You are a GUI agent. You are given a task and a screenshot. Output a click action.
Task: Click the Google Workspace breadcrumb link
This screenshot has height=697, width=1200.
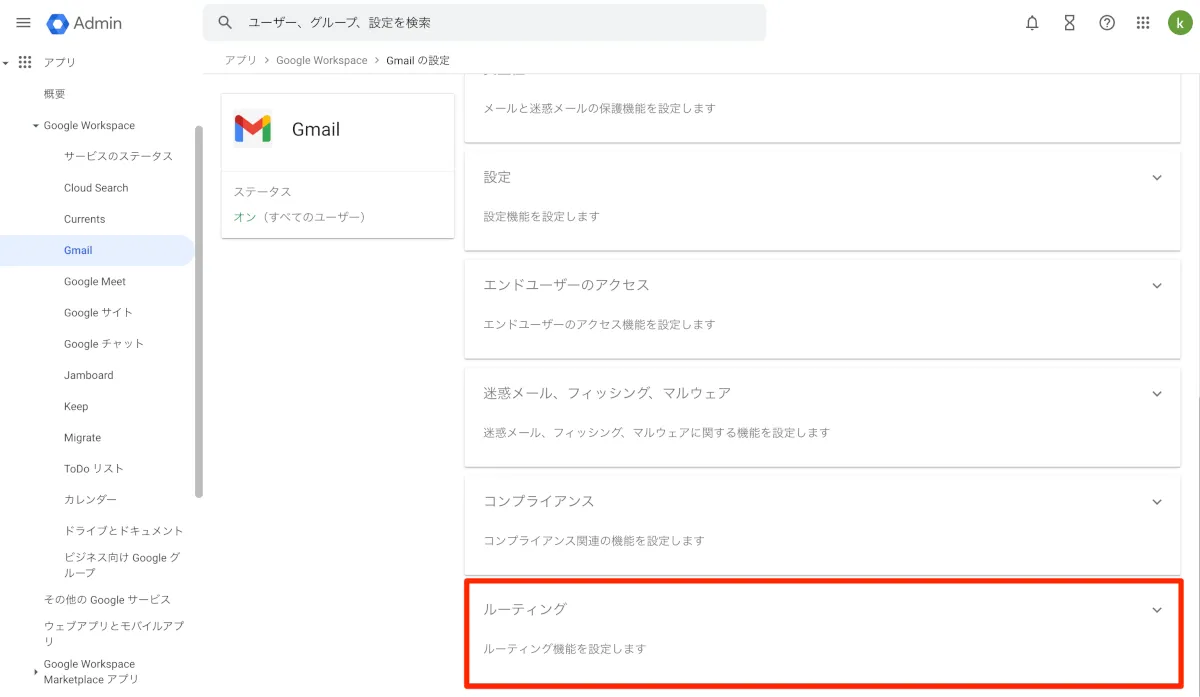pos(322,60)
